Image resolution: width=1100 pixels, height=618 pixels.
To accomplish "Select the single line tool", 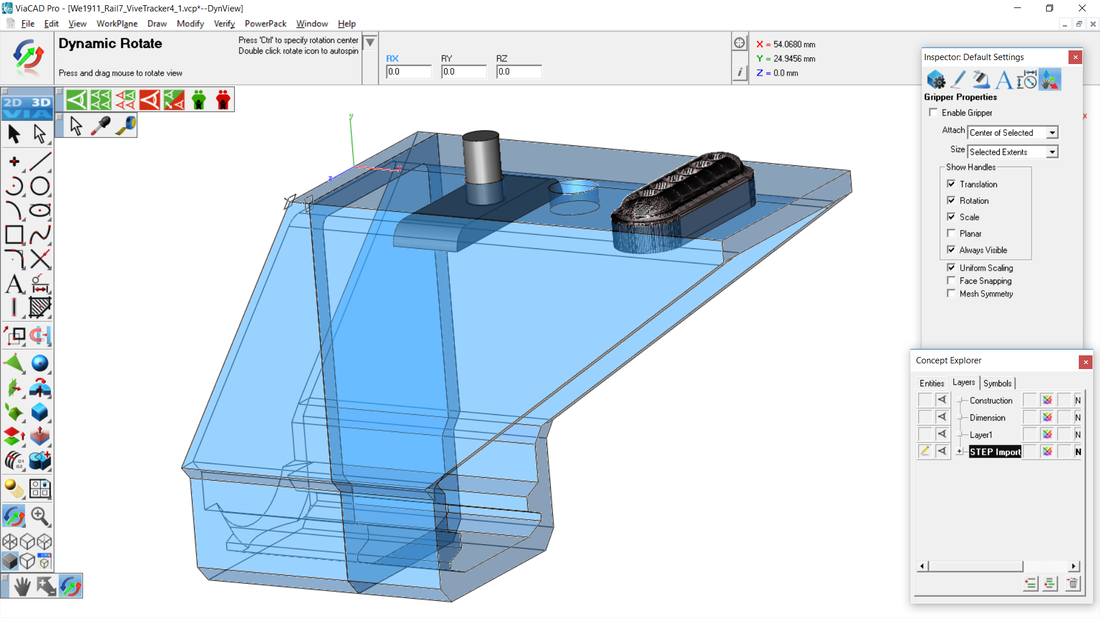I will tap(40, 161).
